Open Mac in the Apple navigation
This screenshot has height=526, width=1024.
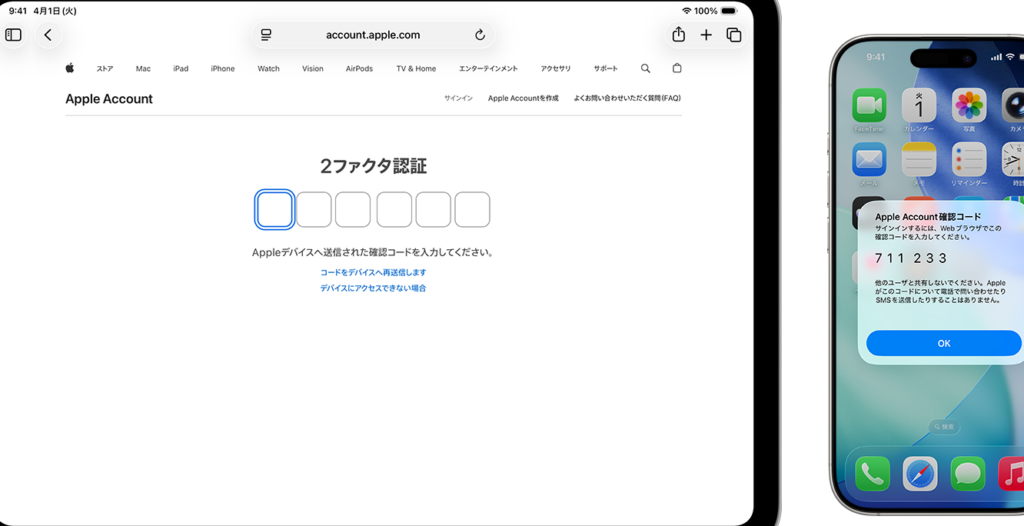pyautogui.click(x=143, y=69)
